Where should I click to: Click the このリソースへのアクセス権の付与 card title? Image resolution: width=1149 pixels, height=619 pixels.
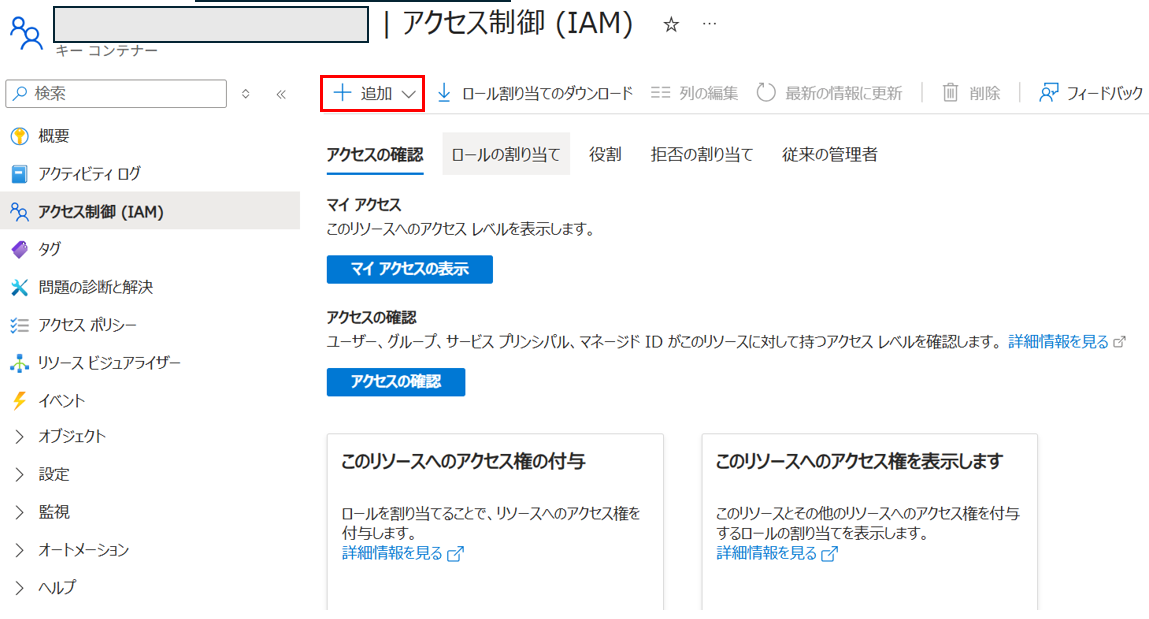pos(463,462)
